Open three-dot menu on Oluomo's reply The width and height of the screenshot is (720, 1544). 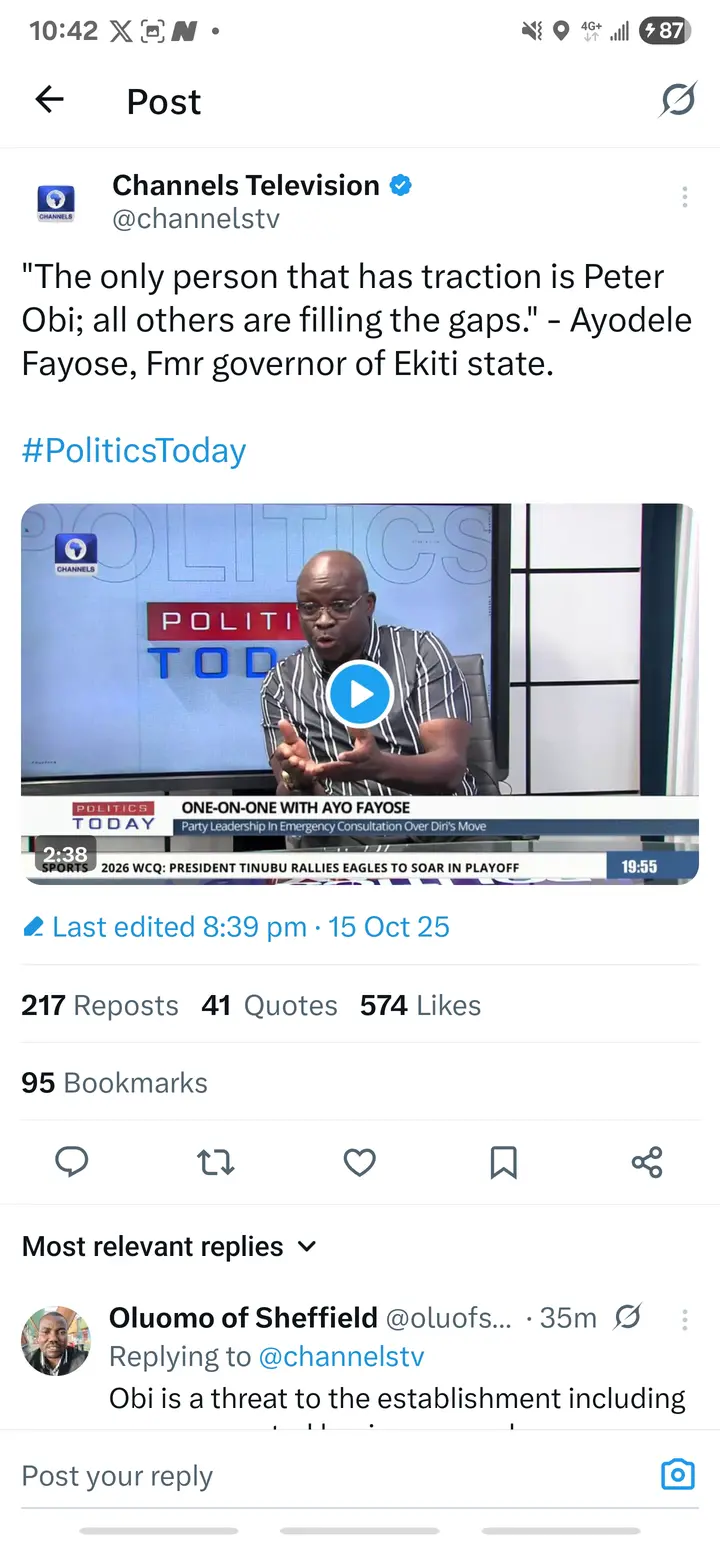tap(684, 1319)
